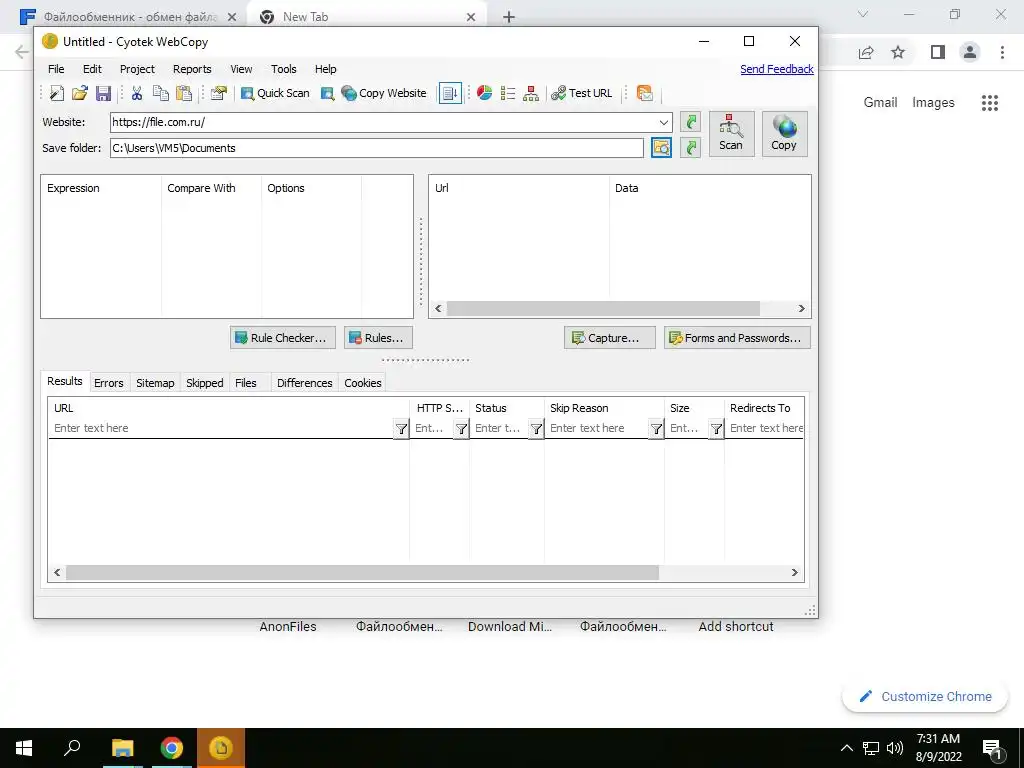1024x768 pixels.
Task: Click the scan icon next to Copy Website
Action: pos(327,93)
